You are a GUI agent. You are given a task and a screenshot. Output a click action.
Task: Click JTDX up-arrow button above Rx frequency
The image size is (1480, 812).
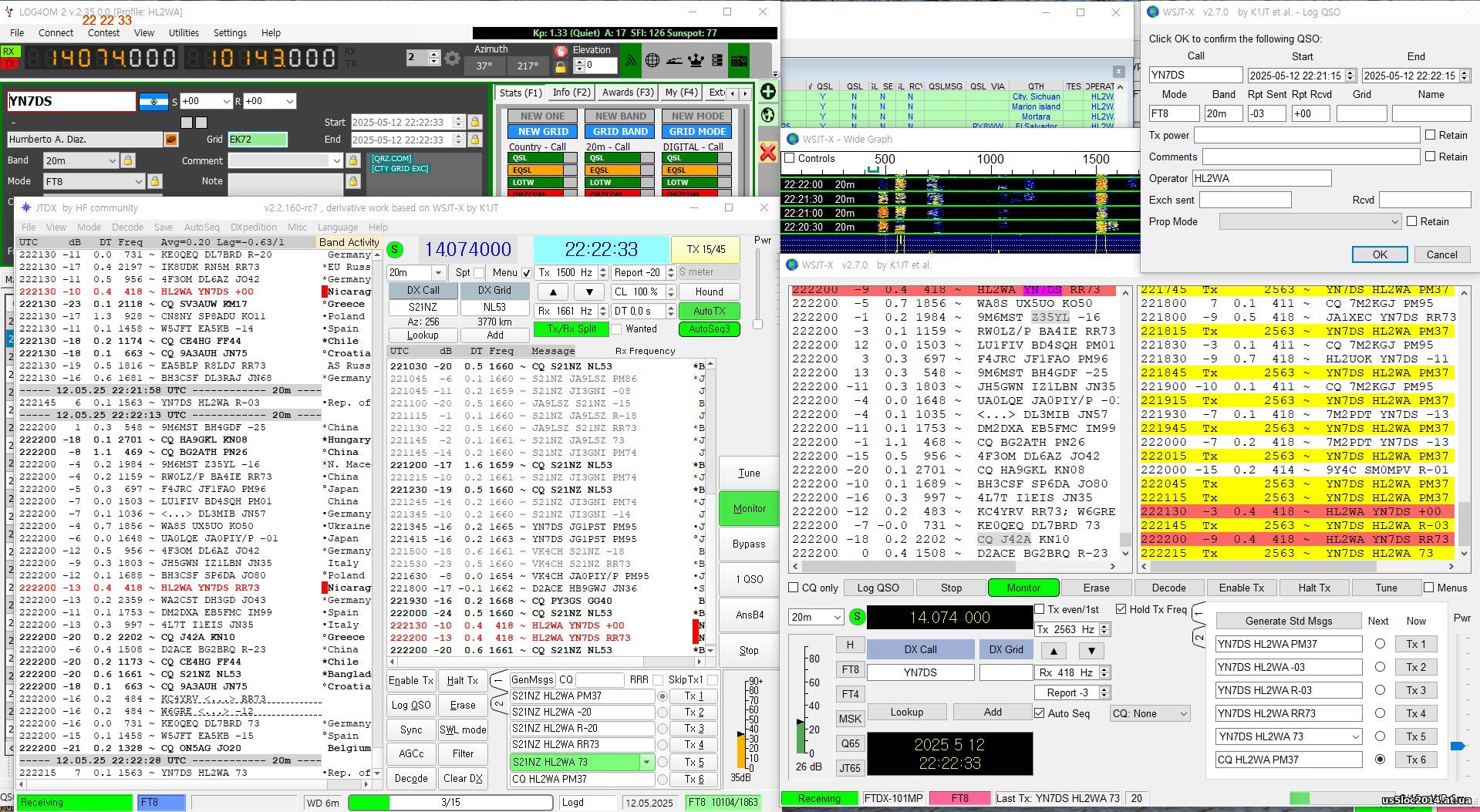tap(553, 291)
